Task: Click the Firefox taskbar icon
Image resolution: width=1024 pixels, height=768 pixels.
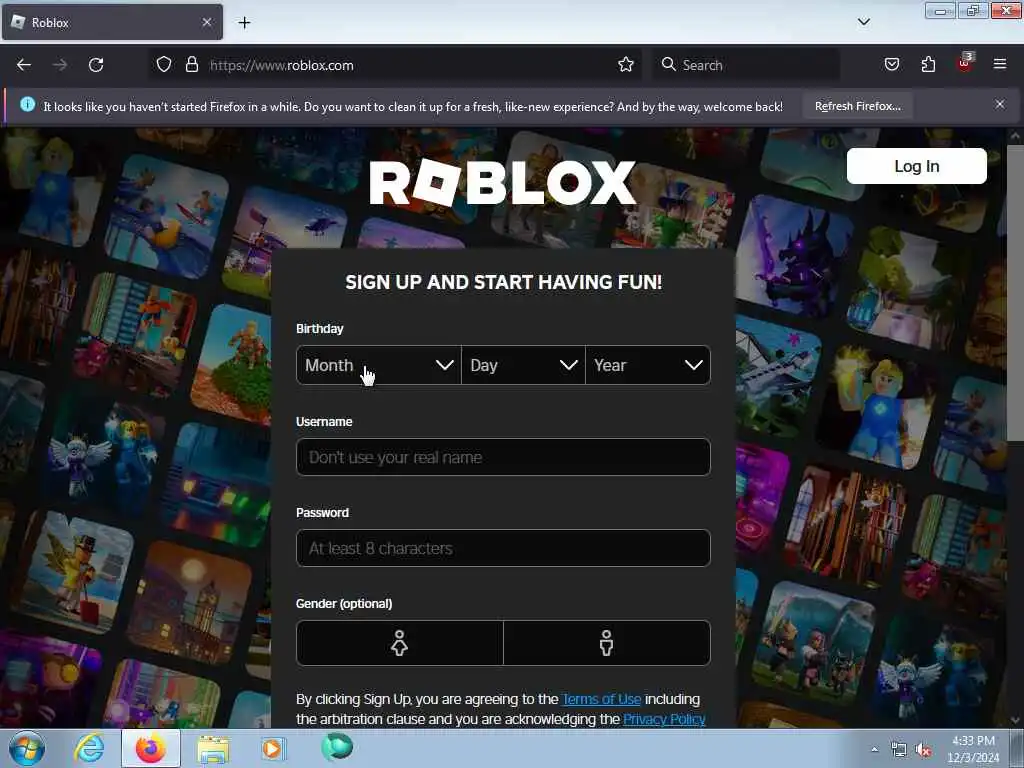Action: pyautogui.click(x=151, y=748)
